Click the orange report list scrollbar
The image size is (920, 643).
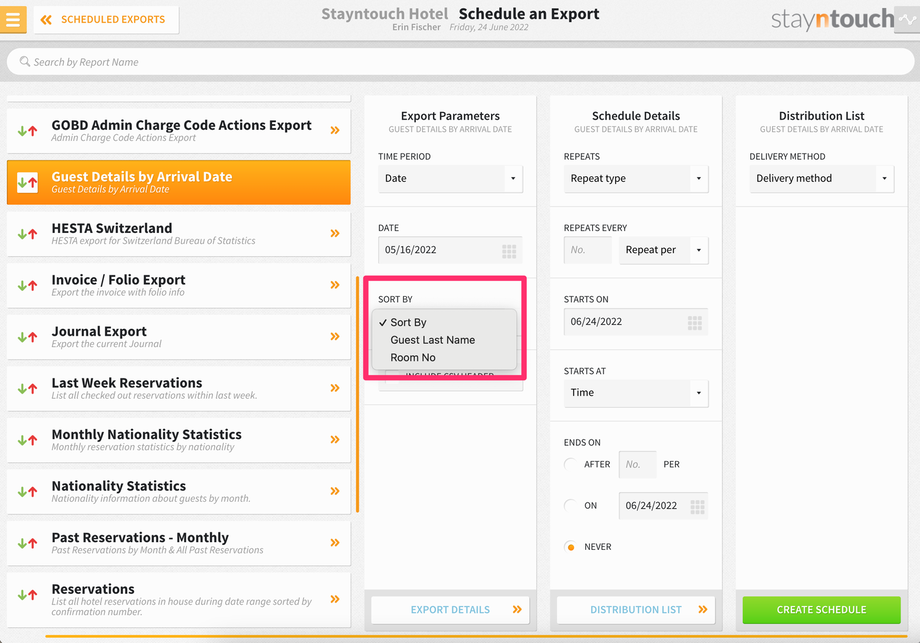357,395
